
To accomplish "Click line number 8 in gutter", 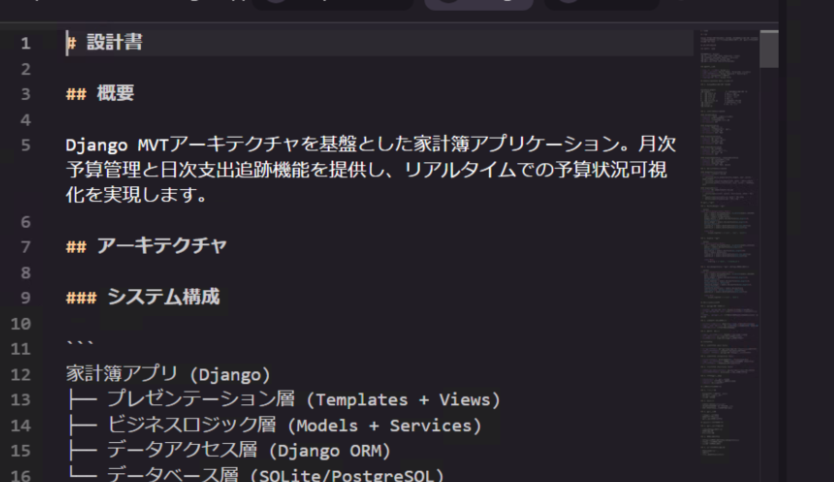I will pyautogui.click(x=26, y=272).
